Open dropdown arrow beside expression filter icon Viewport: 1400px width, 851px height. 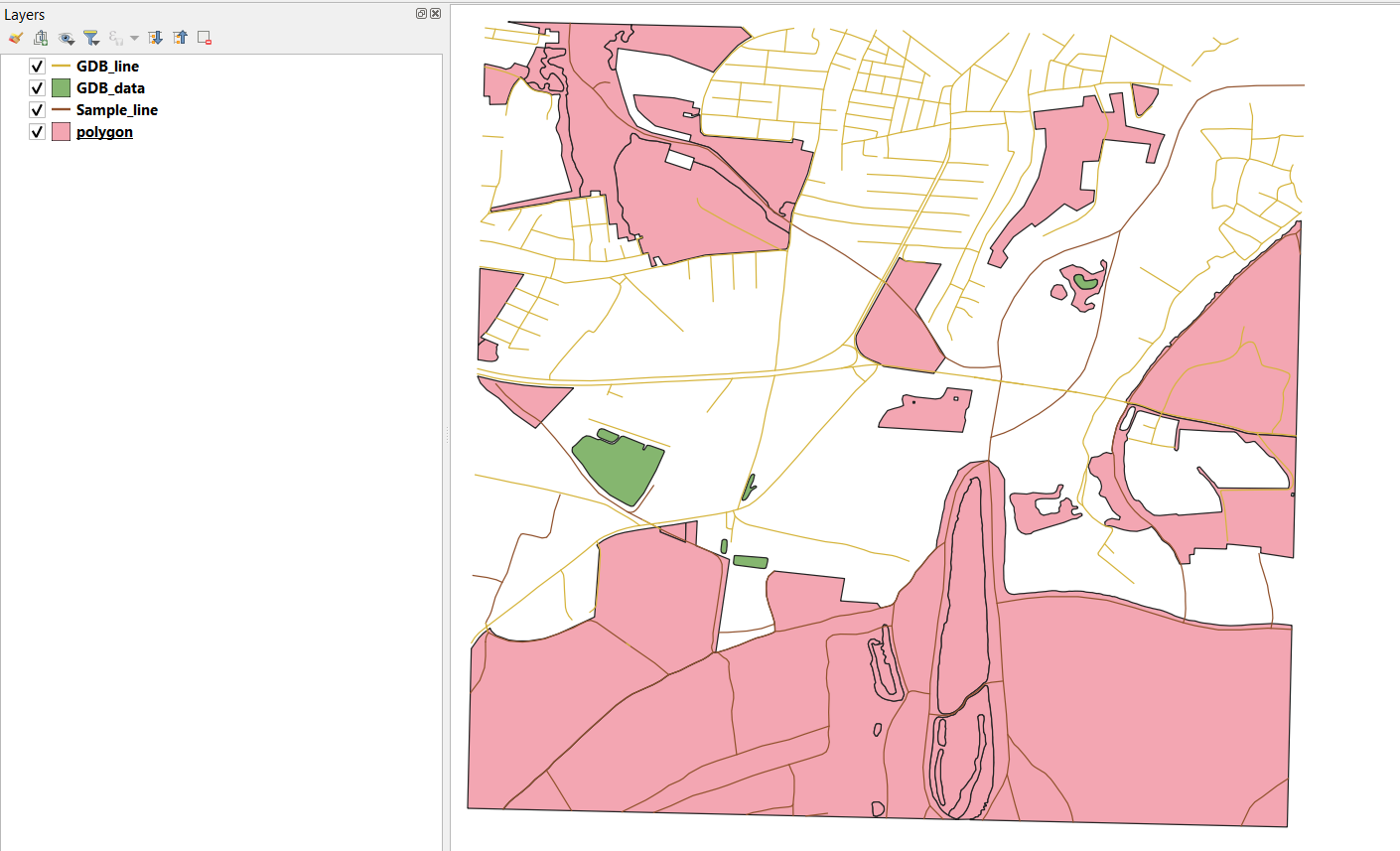[134, 39]
